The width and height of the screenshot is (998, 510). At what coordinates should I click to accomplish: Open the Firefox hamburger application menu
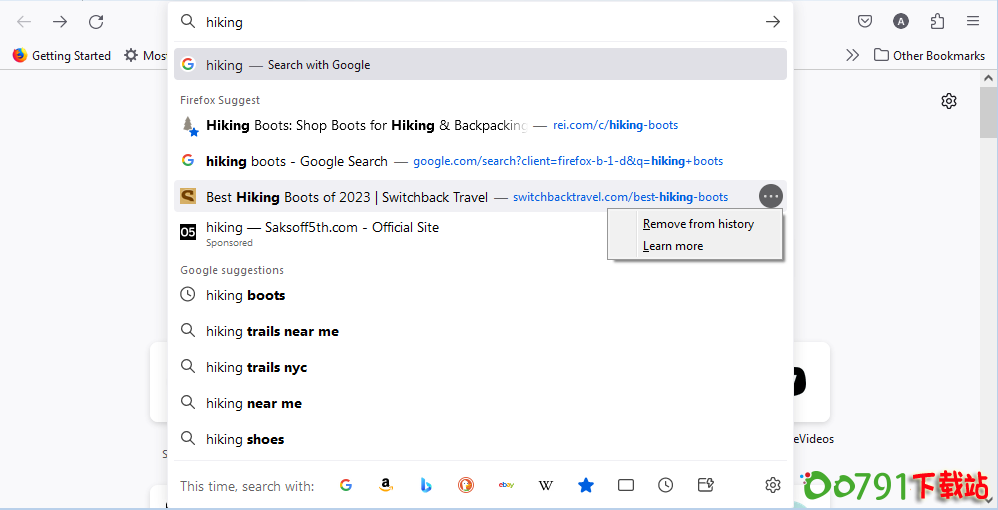pos(973,21)
